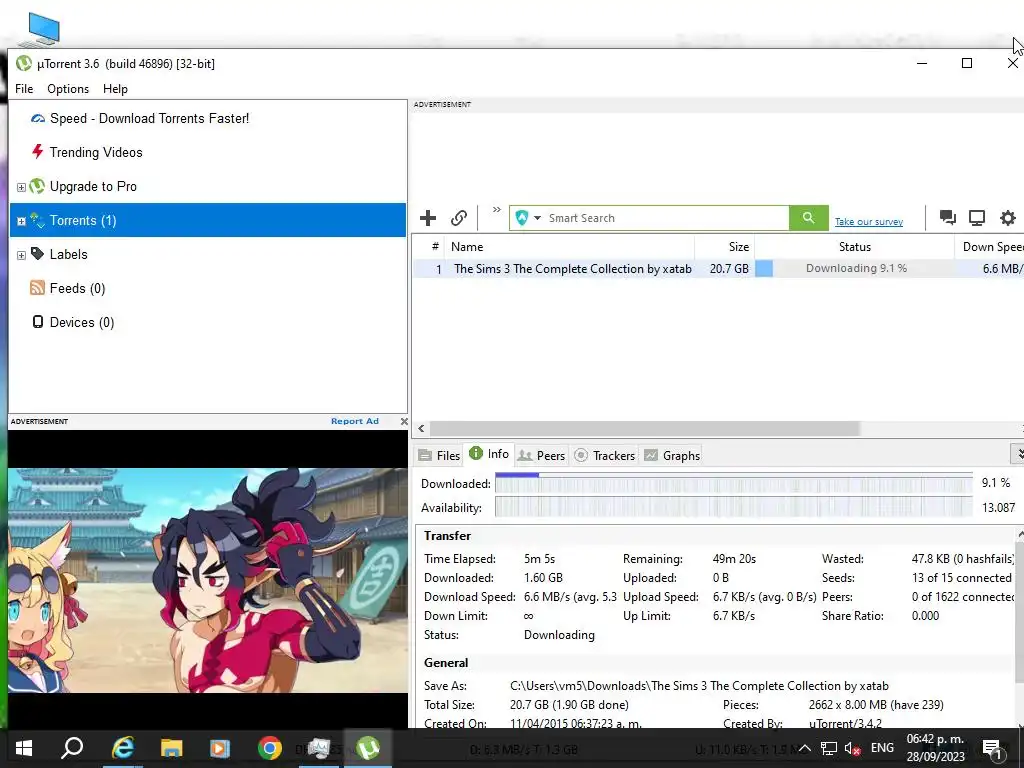Click the Save As path value
1024x768 pixels.
pyautogui.click(x=699, y=686)
